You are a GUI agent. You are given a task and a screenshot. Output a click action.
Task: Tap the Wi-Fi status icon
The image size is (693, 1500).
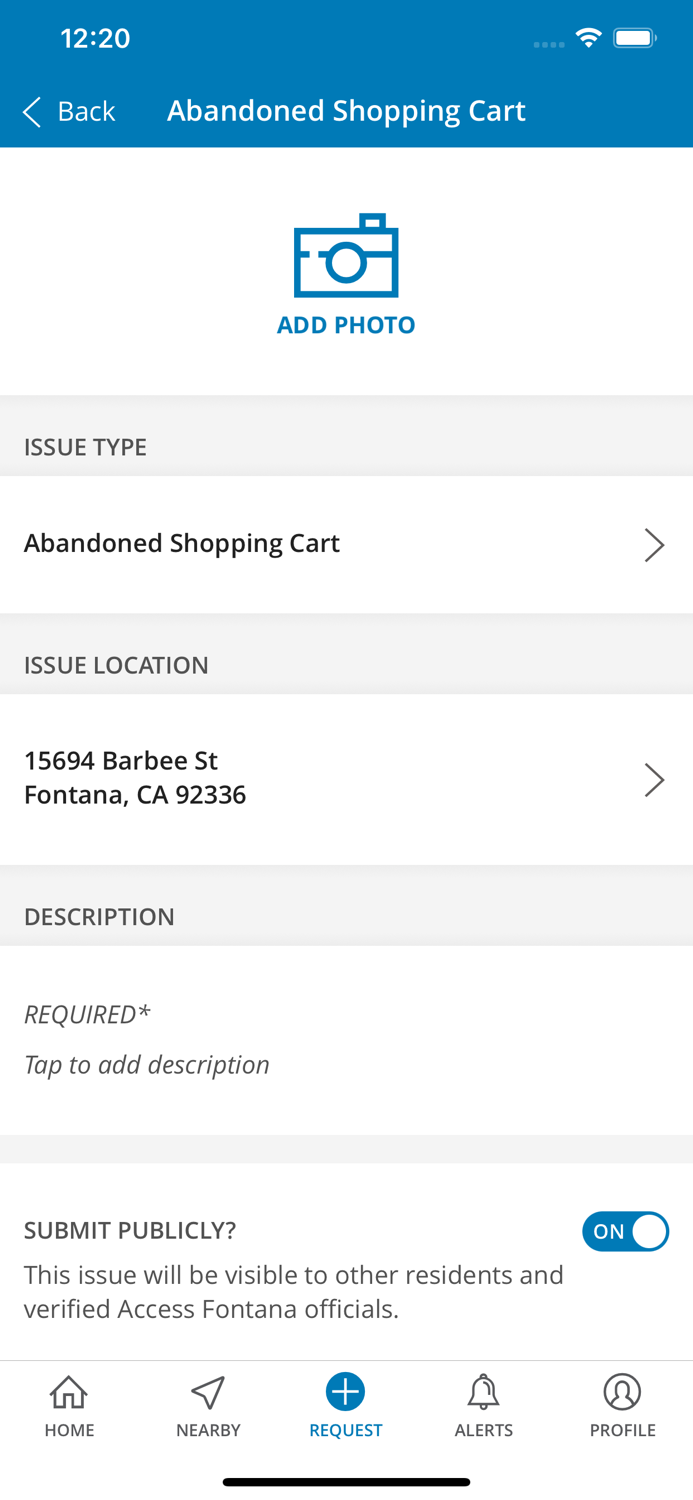(589, 38)
